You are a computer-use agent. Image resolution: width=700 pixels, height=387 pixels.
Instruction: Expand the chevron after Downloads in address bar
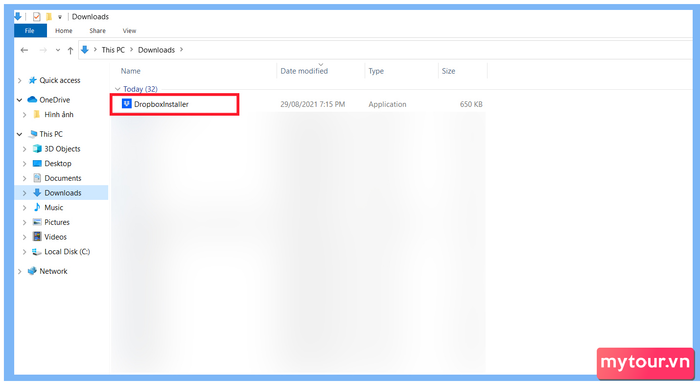pos(181,50)
